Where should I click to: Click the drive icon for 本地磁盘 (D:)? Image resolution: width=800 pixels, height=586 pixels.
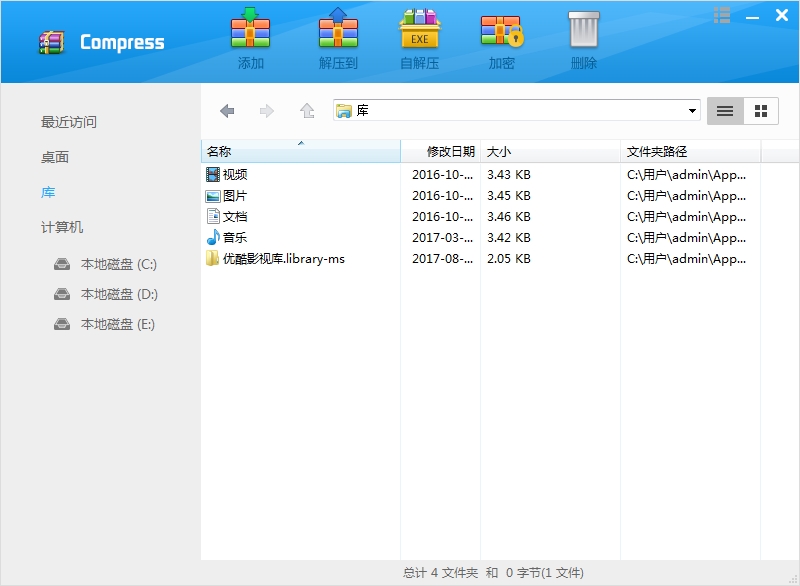62,294
